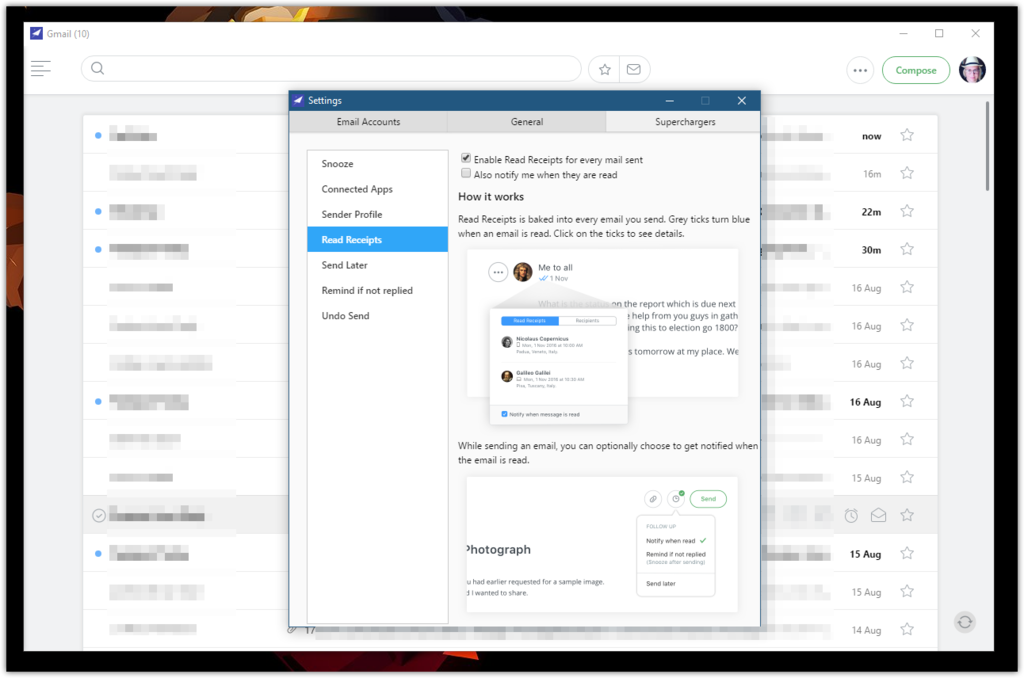Star the email from 16m ago
Screen dimensions: 1024x678
(x=907, y=173)
